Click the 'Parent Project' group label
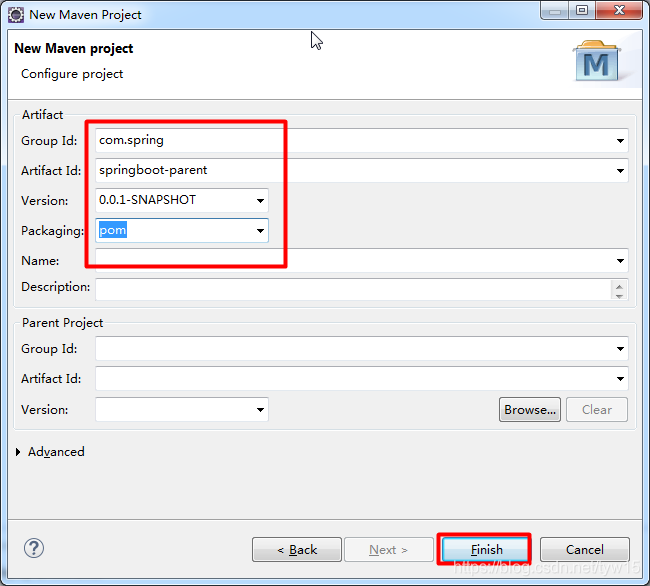The height and width of the screenshot is (586, 650). 62,323
